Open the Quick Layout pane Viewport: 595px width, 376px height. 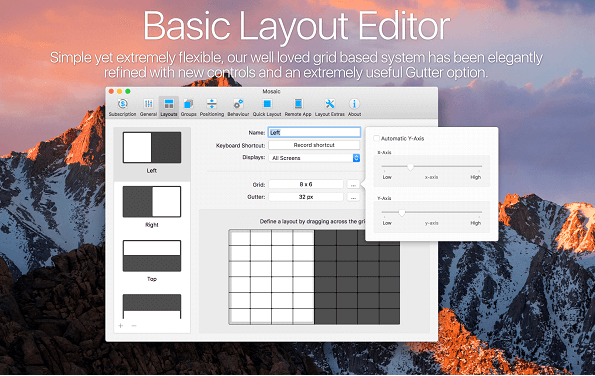coord(267,107)
